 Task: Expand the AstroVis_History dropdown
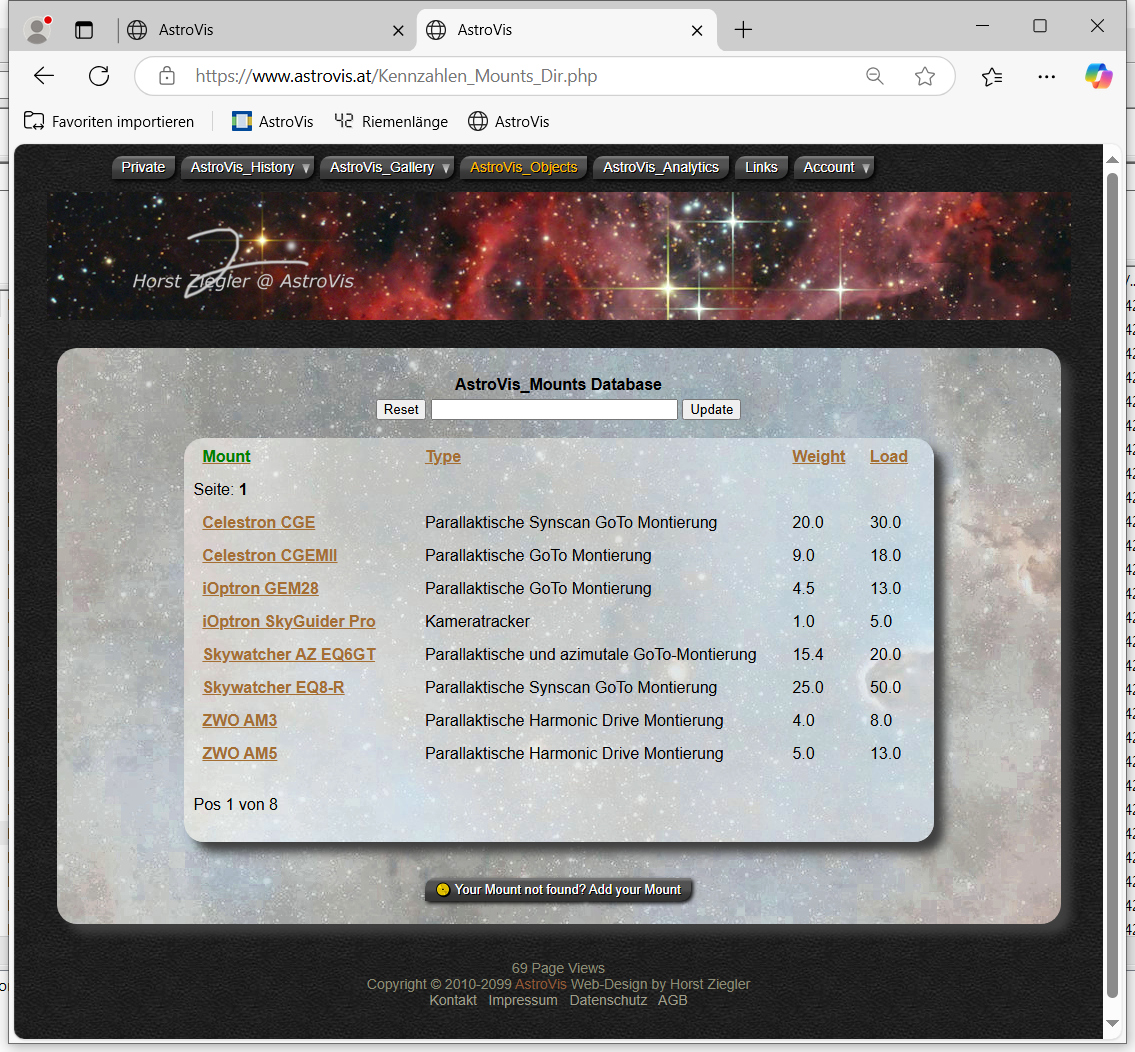click(x=248, y=167)
